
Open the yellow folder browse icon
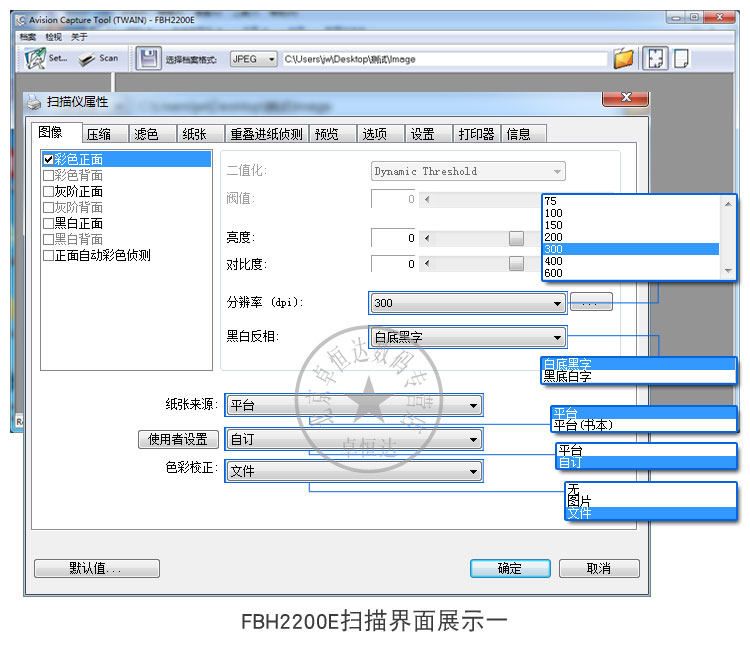pyautogui.click(x=623, y=59)
